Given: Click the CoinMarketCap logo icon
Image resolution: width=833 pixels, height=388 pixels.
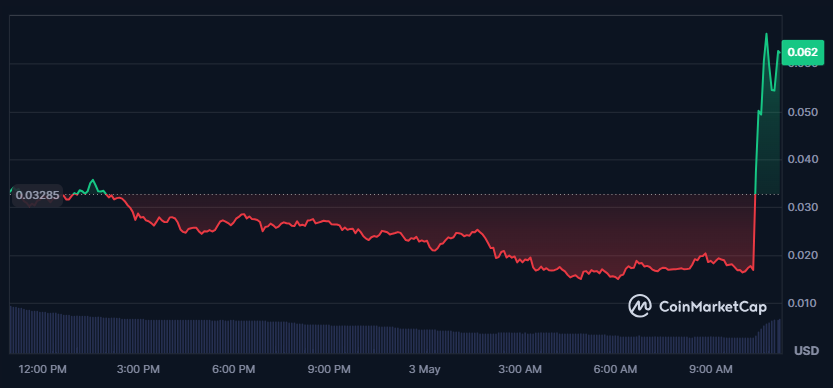Looking at the screenshot, I should click(640, 306).
